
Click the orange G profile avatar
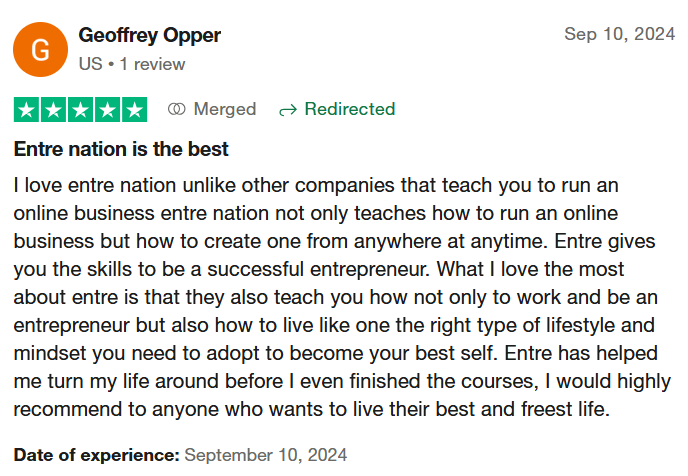click(x=41, y=50)
